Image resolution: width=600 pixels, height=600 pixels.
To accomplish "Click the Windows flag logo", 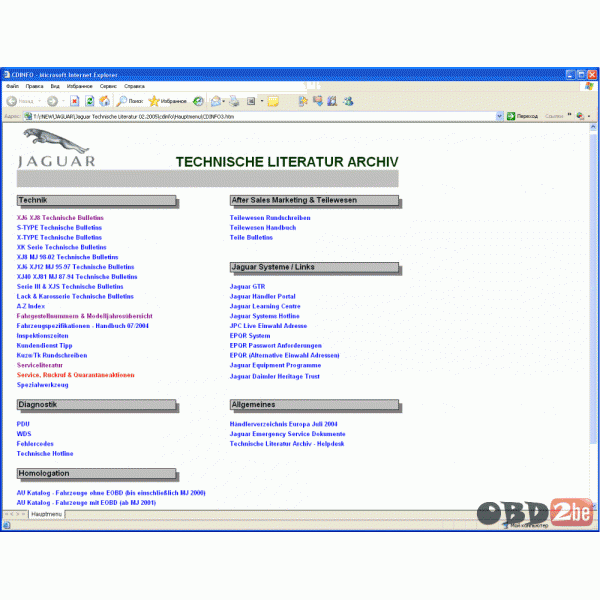I will [x=589, y=86].
